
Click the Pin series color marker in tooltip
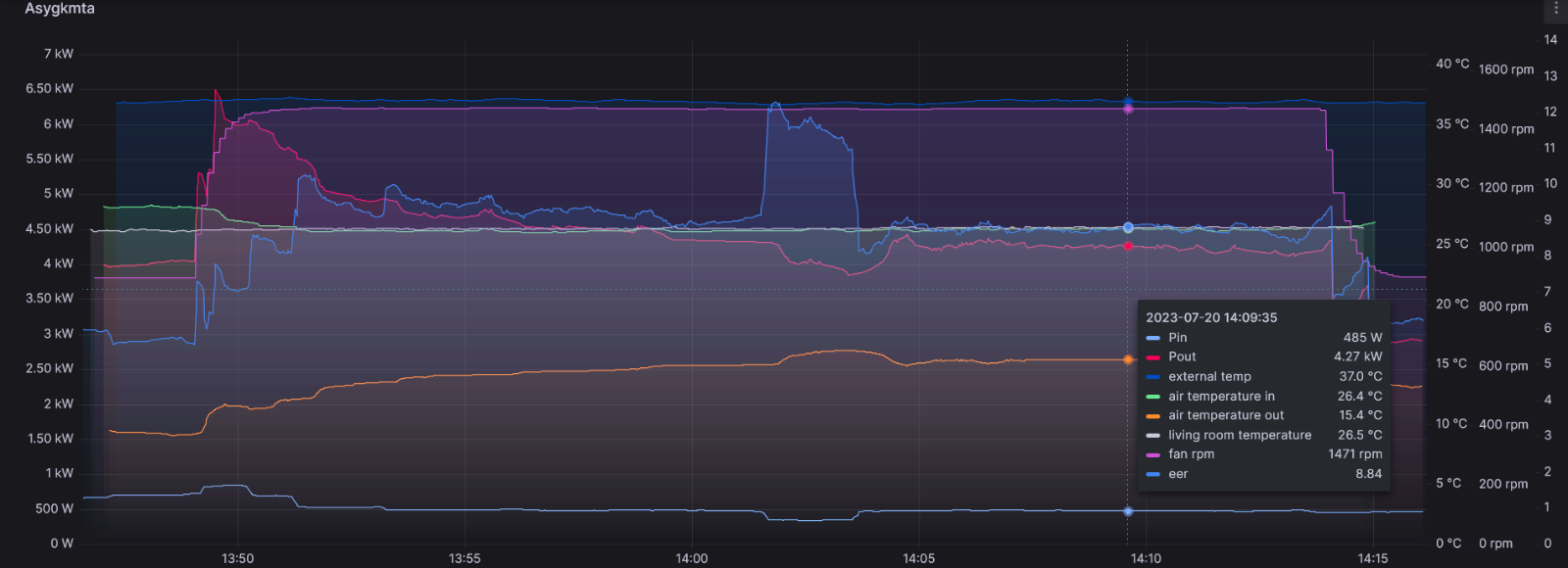coord(1152,338)
